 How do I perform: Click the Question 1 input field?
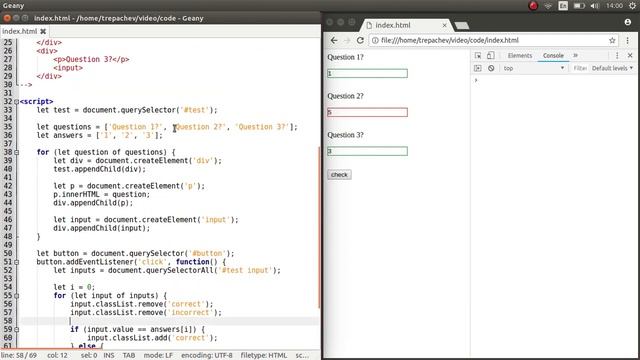[x=367, y=73]
